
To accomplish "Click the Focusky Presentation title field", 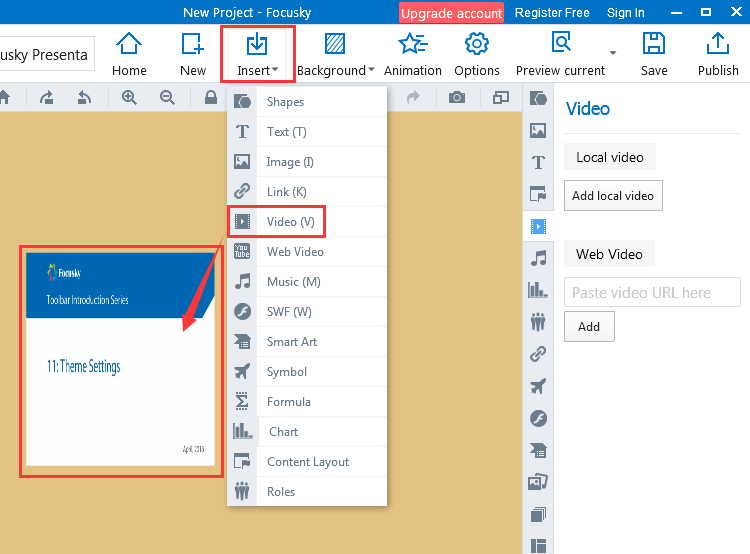I will pos(47,55).
